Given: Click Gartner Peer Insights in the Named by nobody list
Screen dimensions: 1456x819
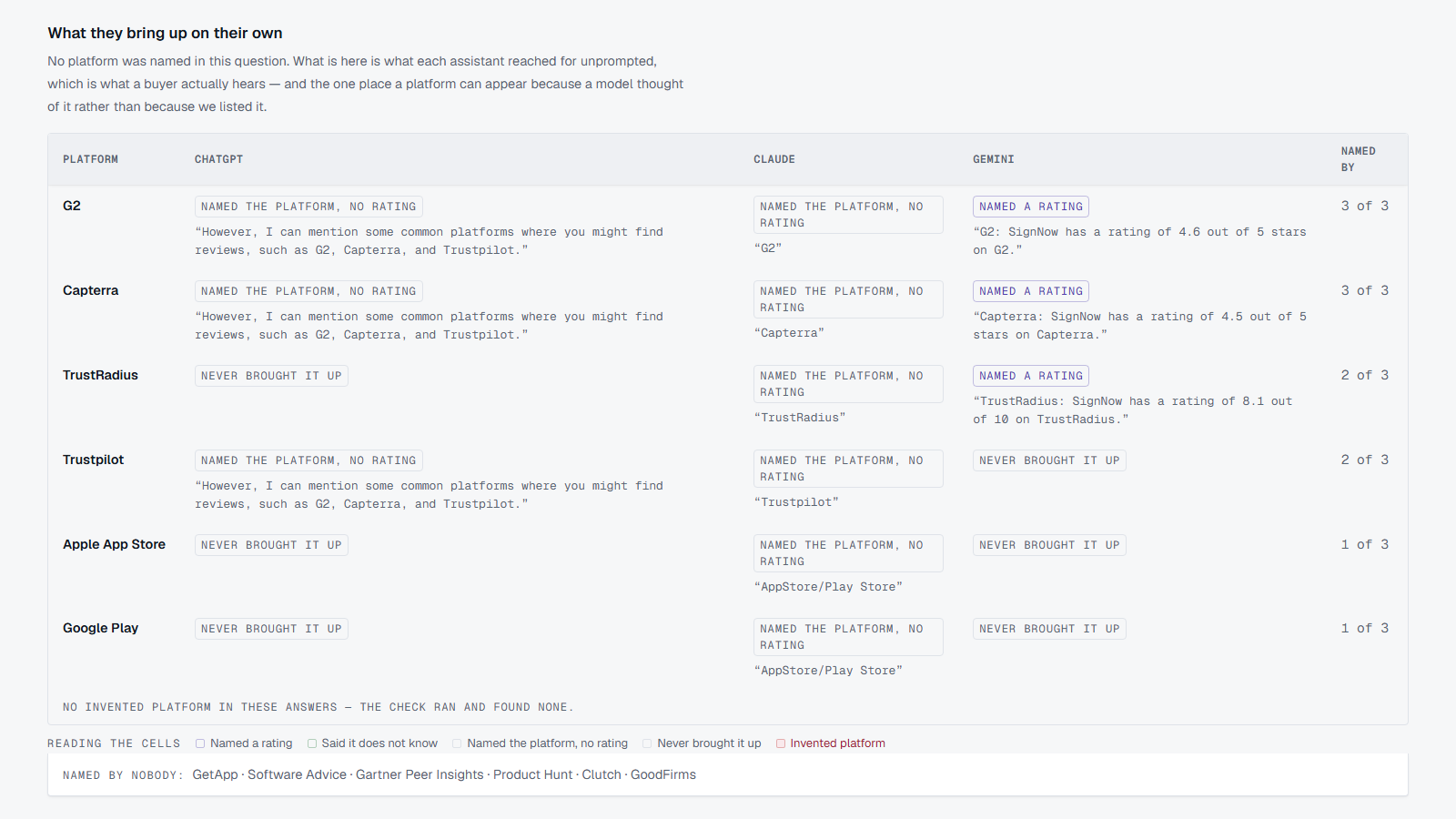Looking at the screenshot, I should pos(420,774).
